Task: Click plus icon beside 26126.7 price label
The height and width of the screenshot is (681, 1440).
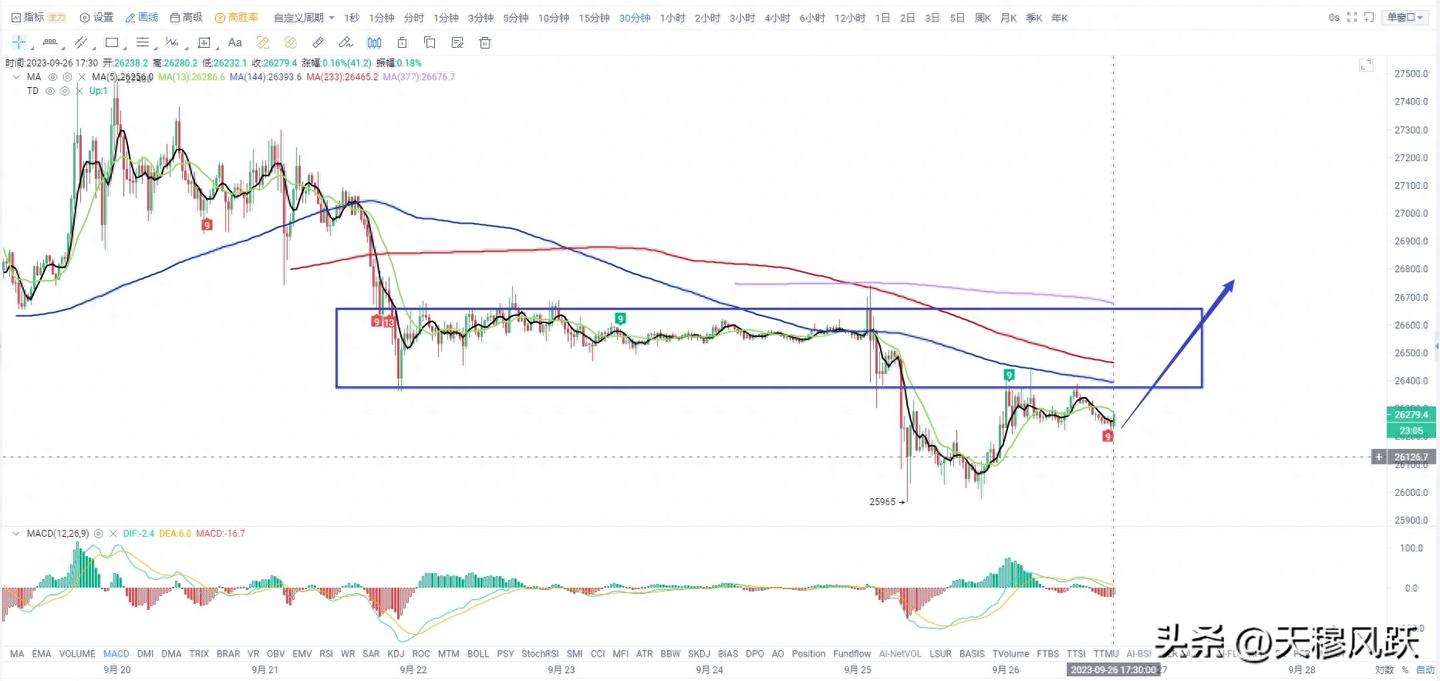Action: point(1379,457)
